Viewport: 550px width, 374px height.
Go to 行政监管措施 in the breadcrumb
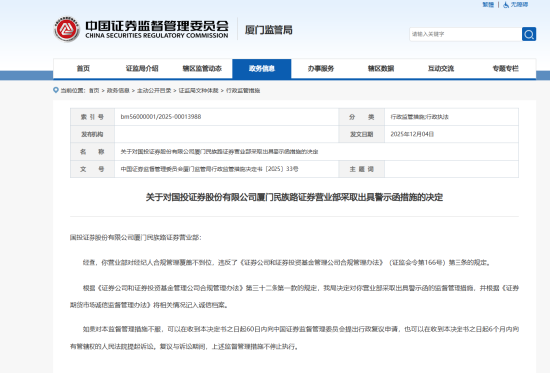click(243, 91)
